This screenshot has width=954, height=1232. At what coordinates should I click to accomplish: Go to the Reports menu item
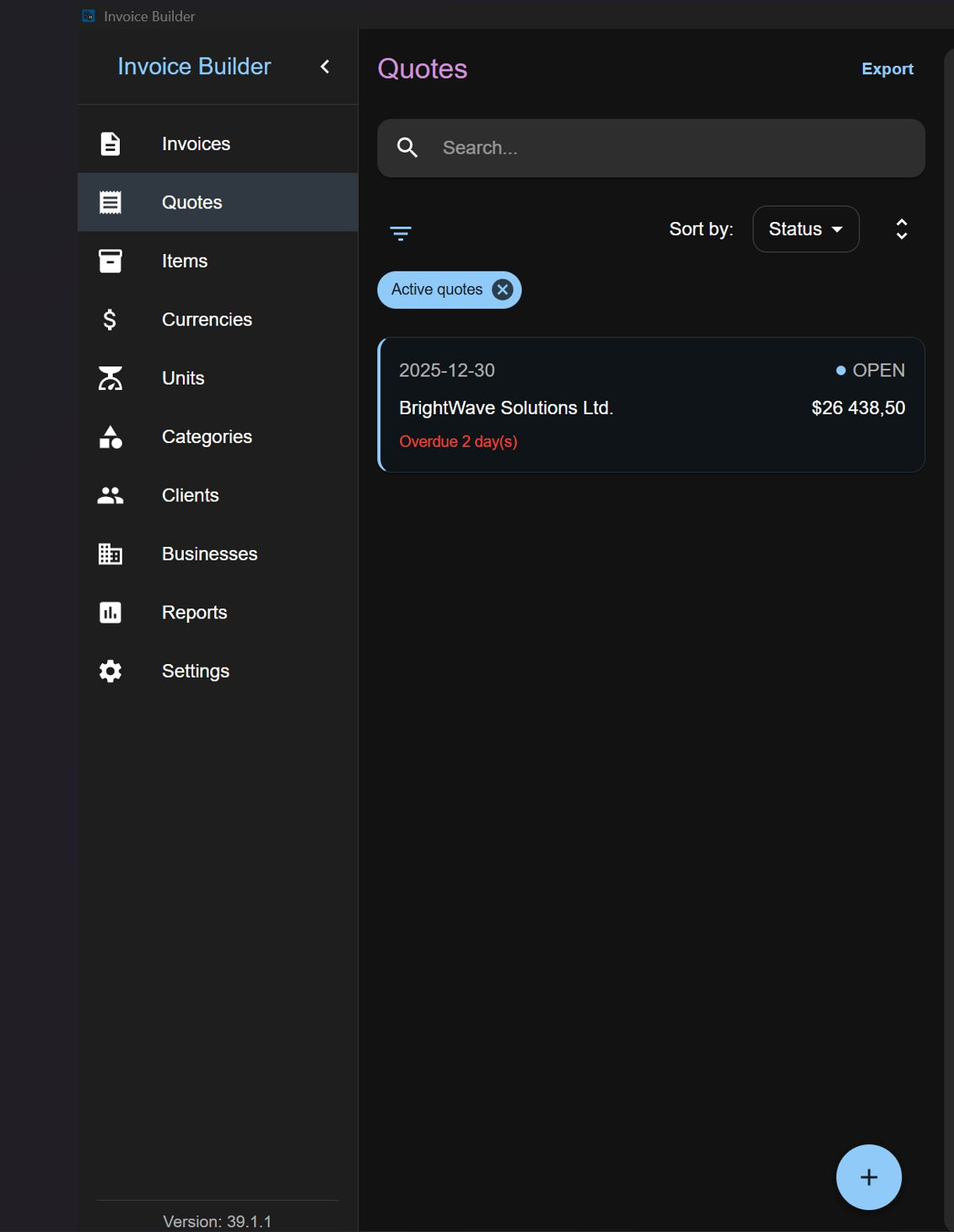point(218,613)
